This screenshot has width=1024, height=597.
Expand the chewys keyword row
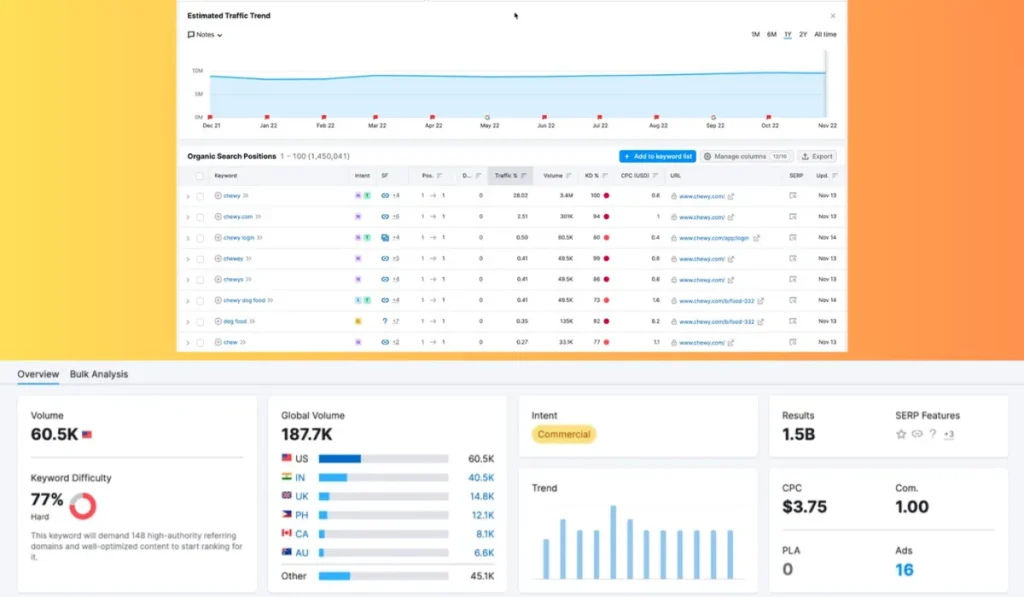pyautogui.click(x=188, y=280)
